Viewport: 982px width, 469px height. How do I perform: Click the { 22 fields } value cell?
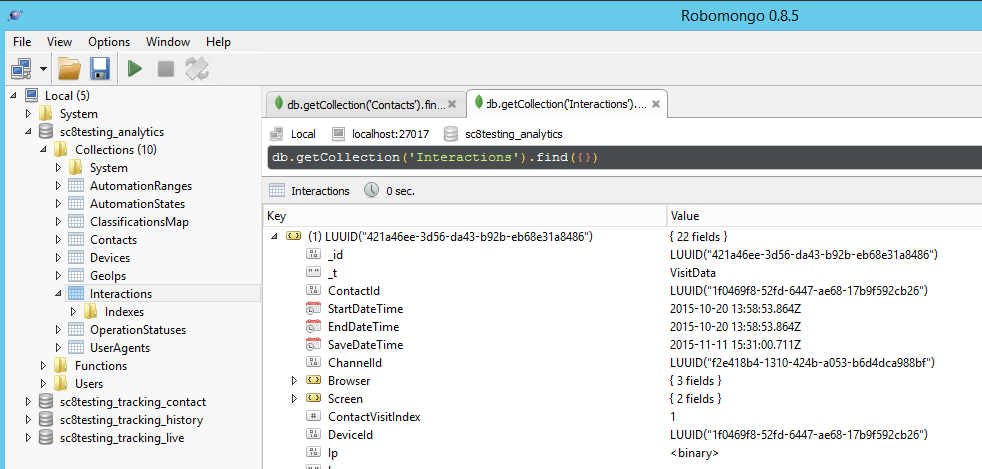tap(698, 237)
